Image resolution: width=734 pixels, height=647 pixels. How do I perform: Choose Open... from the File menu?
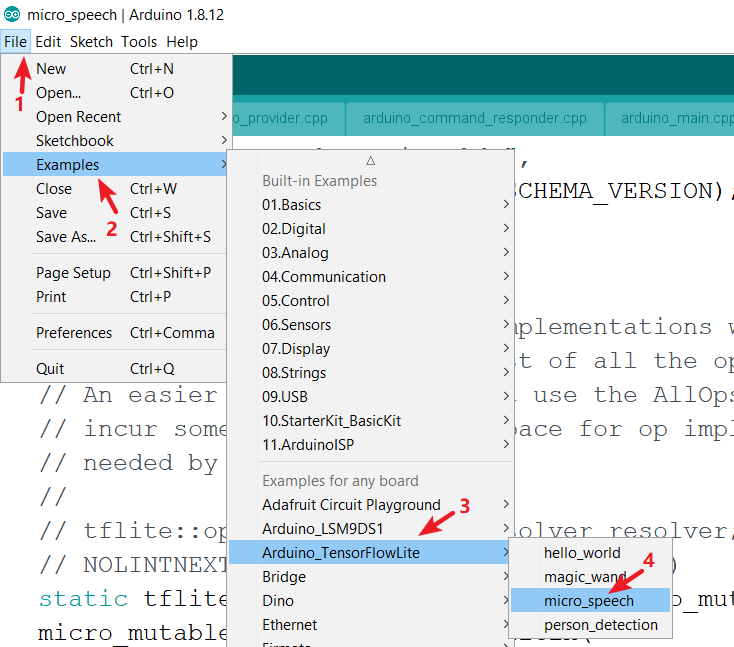coord(115,93)
